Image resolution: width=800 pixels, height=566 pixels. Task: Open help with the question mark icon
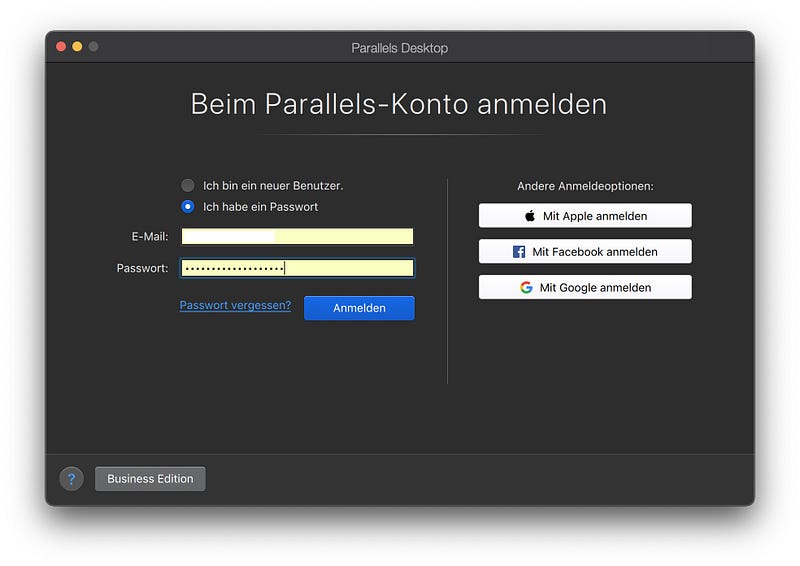pyautogui.click(x=71, y=479)
